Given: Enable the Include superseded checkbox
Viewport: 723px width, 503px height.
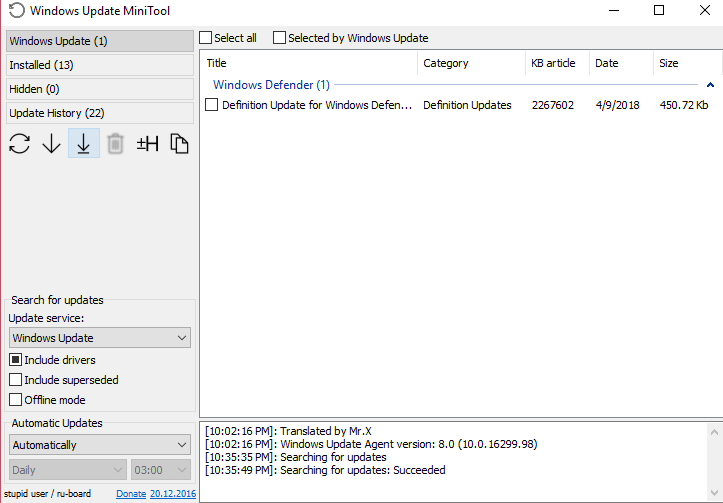Looking at the screenshot, I should pyautogui.click(x=15, y=380).
